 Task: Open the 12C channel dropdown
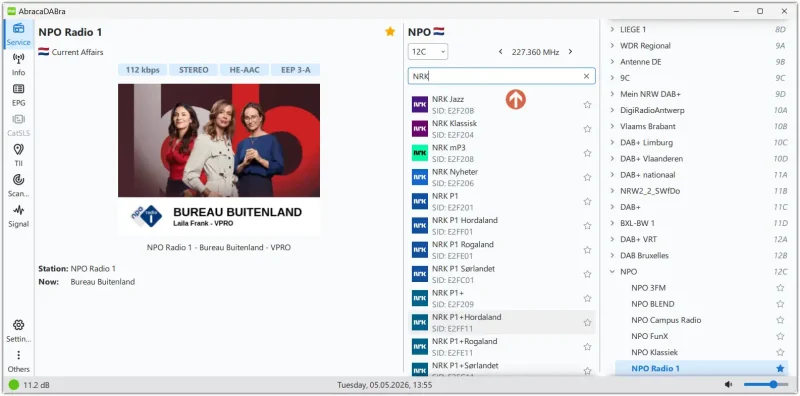tap(428, 52)
